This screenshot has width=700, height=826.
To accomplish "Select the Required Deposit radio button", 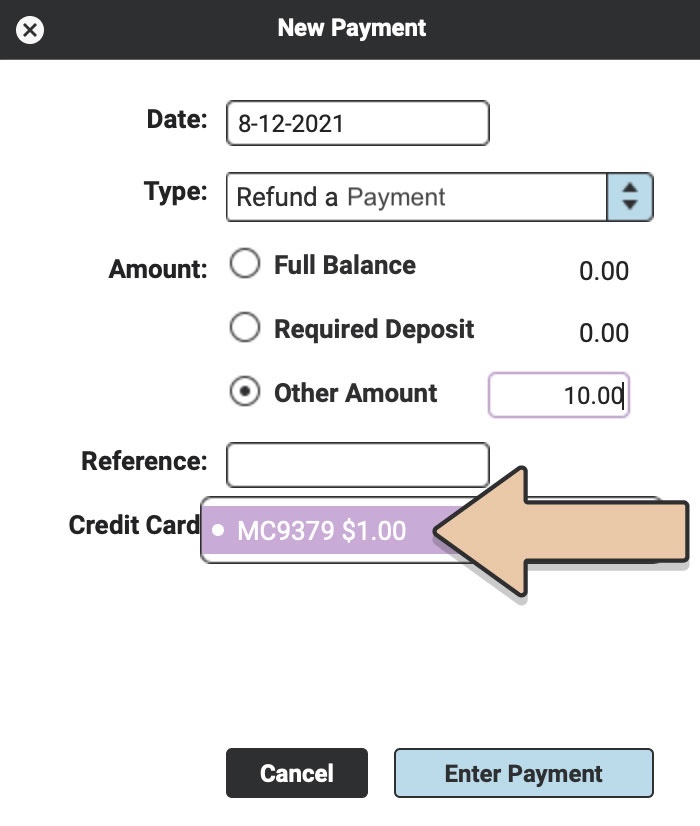I will click(x=245, y=328).
